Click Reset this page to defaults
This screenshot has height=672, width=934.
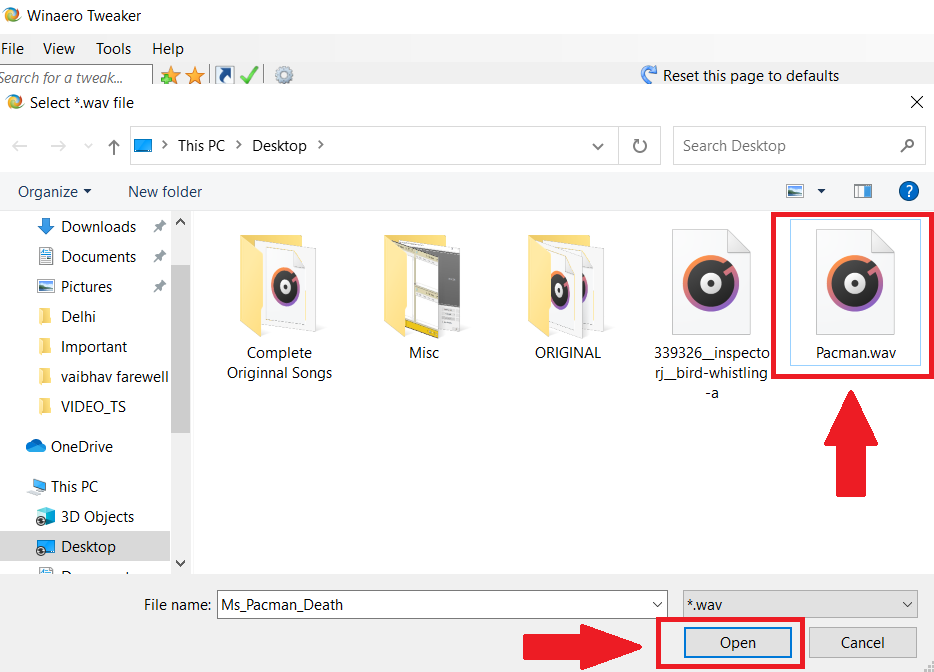click(x=740, y=76)
